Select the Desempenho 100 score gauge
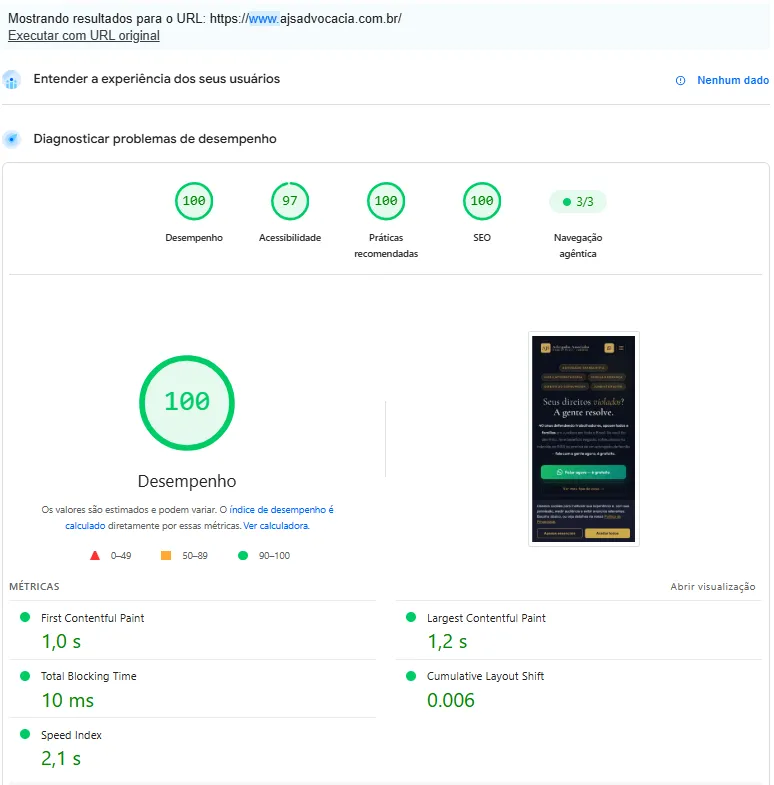This screenshot has width=774, height=785. click(194, 201)
